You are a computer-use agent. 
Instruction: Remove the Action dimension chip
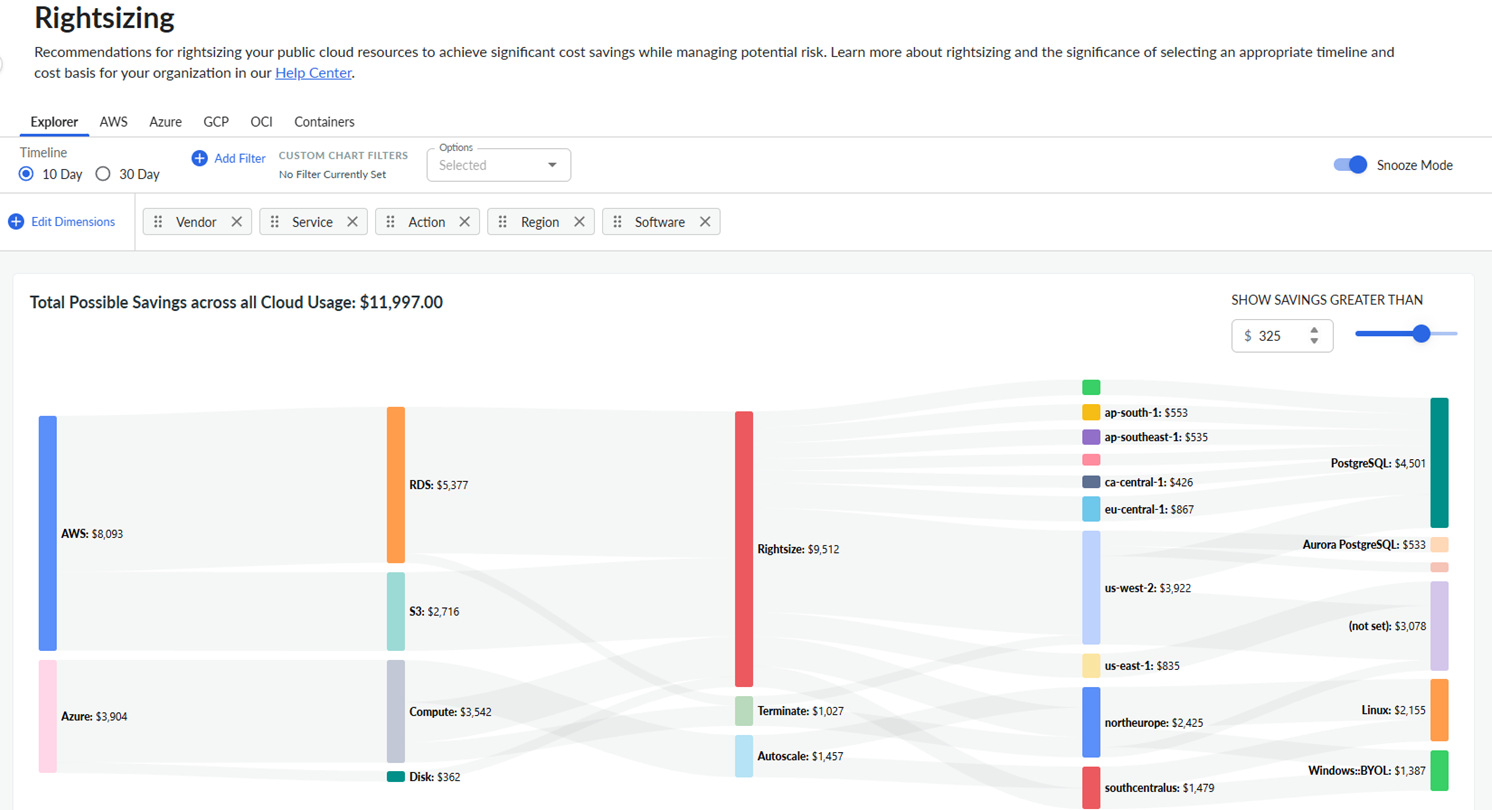(464, 222)
